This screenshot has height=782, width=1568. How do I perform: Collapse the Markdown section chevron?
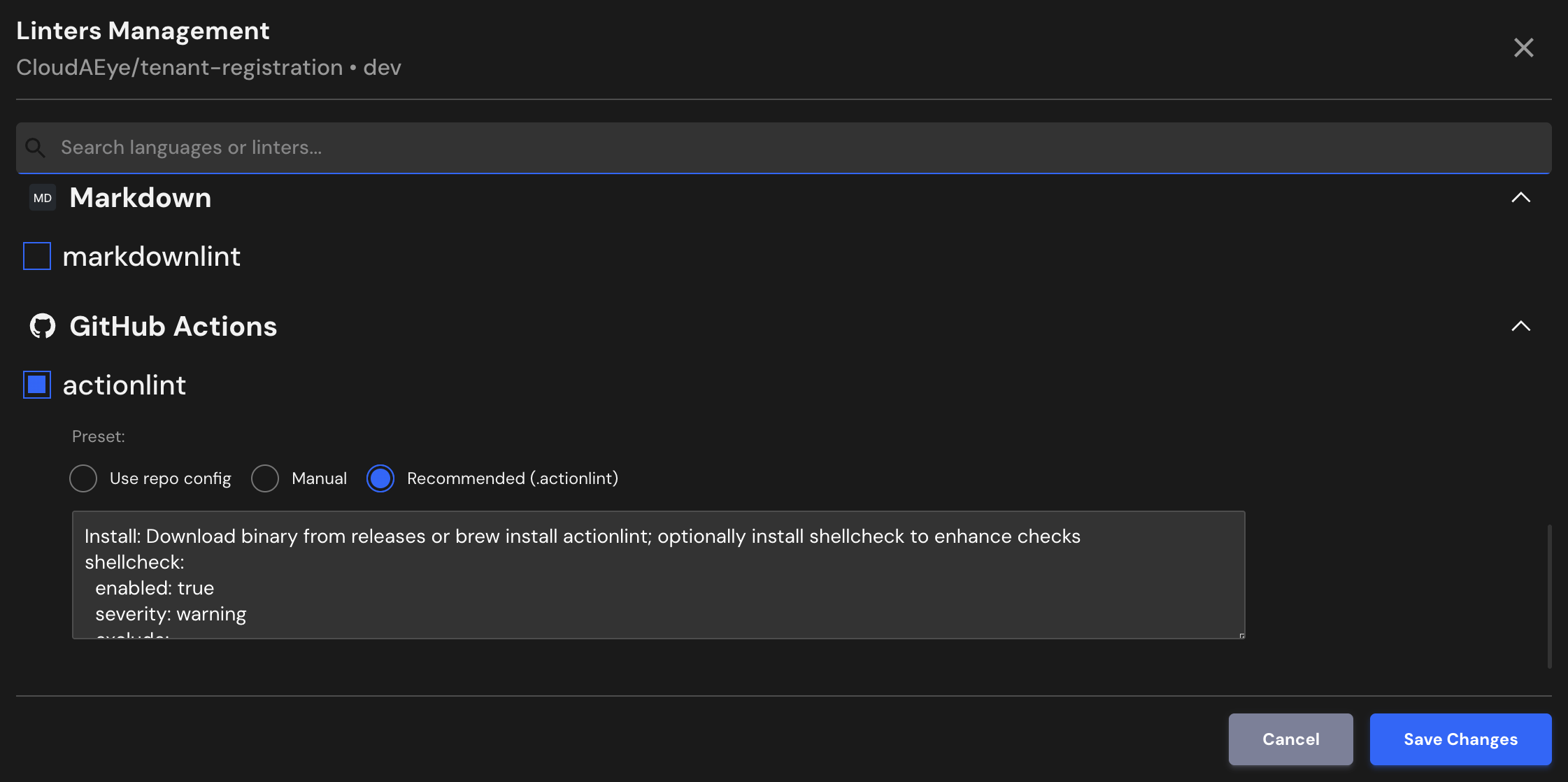pos(1520,198)
